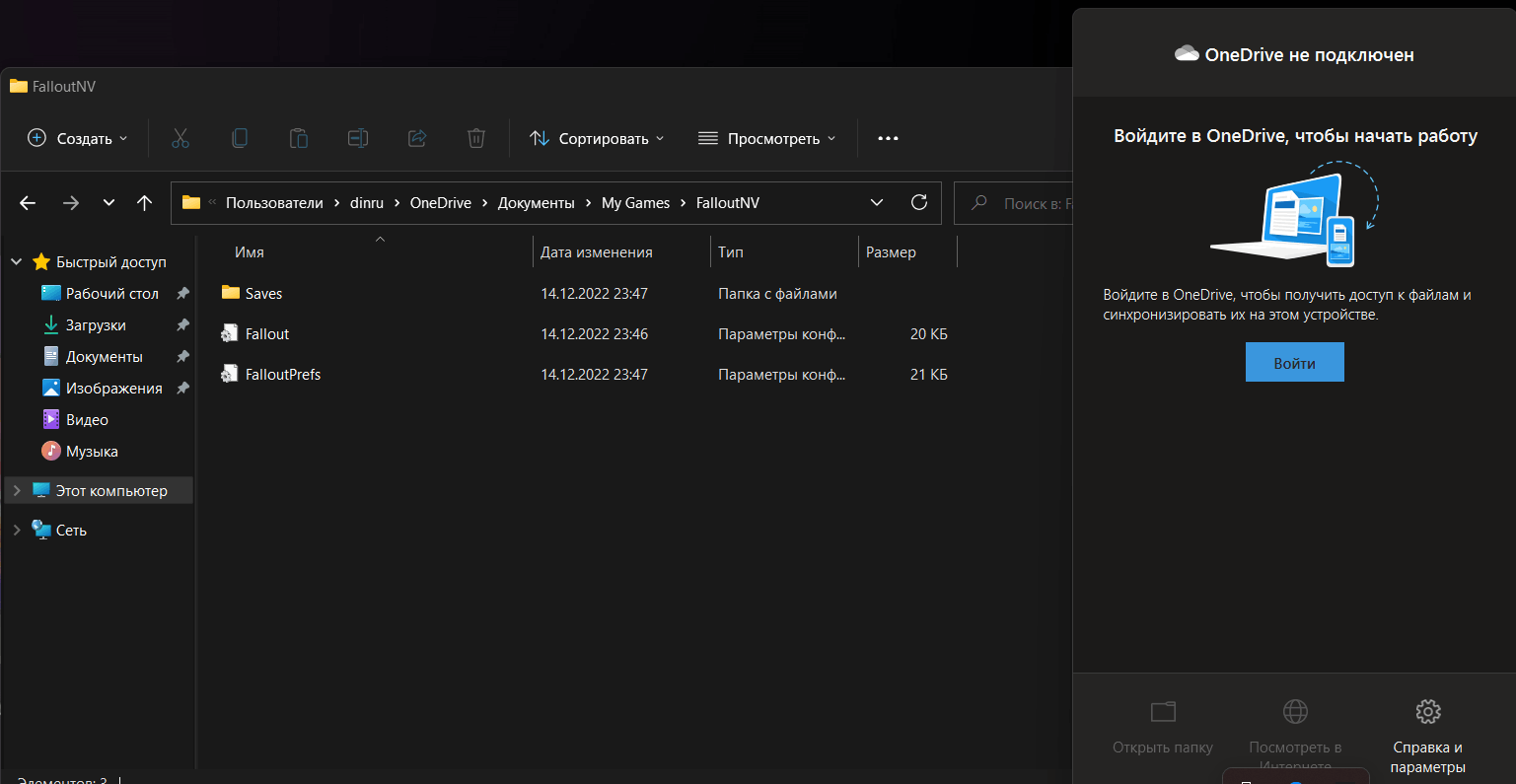The image size is (1516, 784).
Task: Click 'OneDrive' in the breadcrumb path
Action: tap(441, 203)
